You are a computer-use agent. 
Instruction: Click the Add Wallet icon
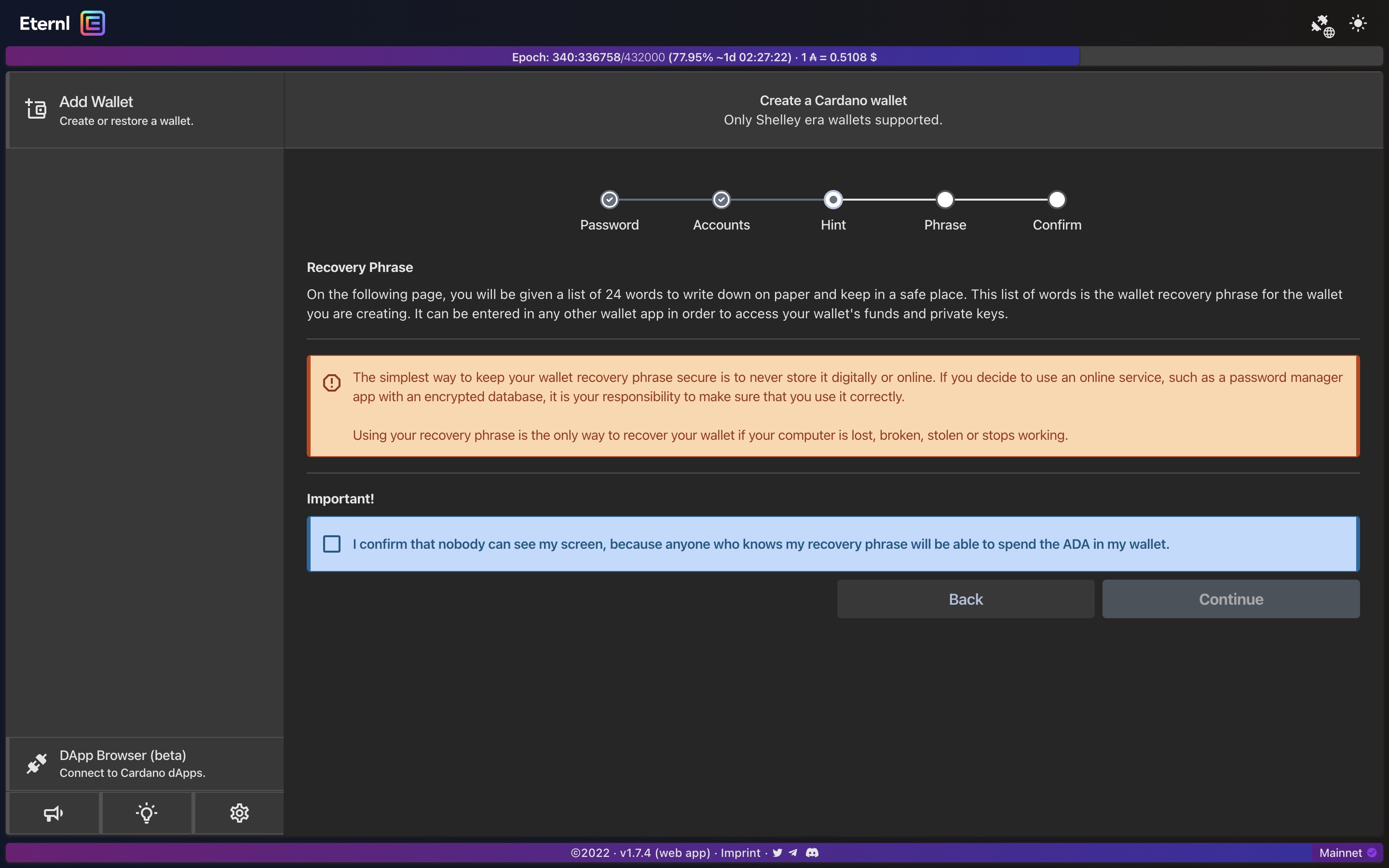point(36,108)
